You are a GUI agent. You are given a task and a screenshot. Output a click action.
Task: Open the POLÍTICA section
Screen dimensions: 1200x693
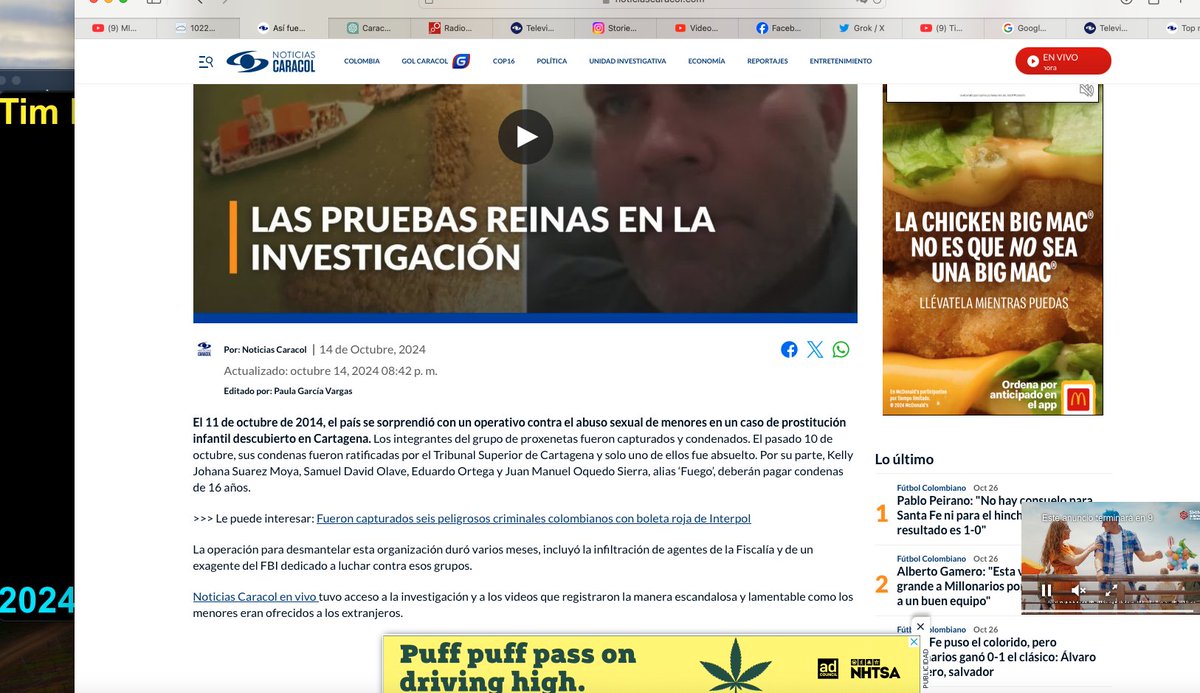[551, 61]
